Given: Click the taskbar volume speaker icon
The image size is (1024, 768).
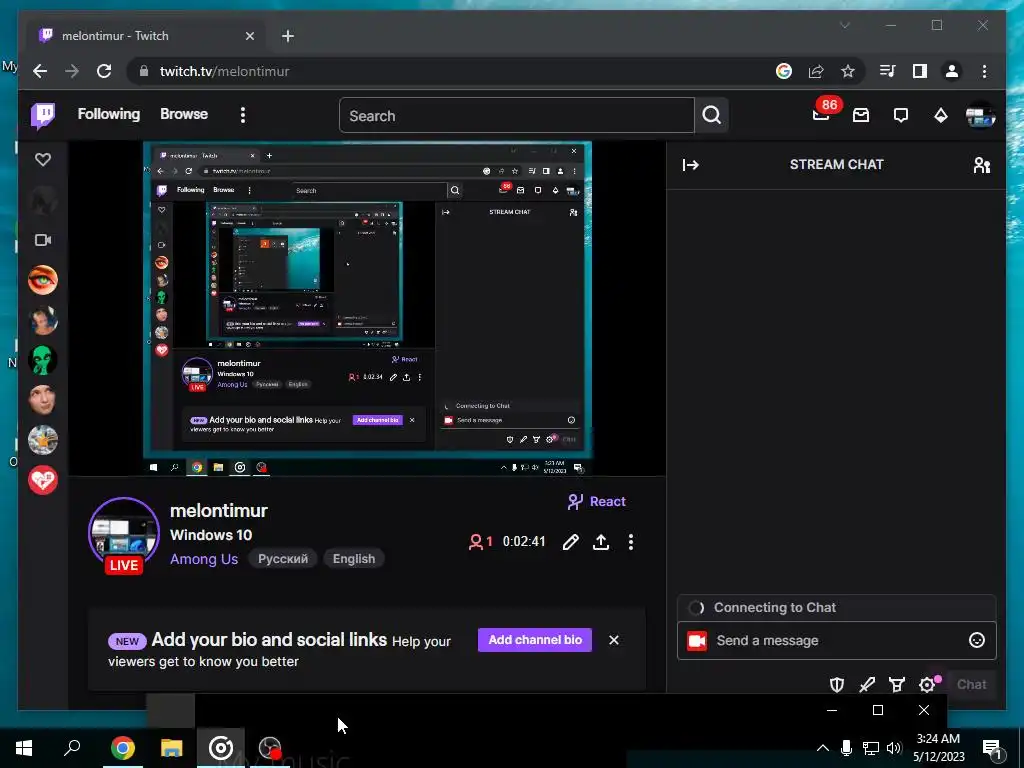Looking at the screenshot, I should [894, 748].
